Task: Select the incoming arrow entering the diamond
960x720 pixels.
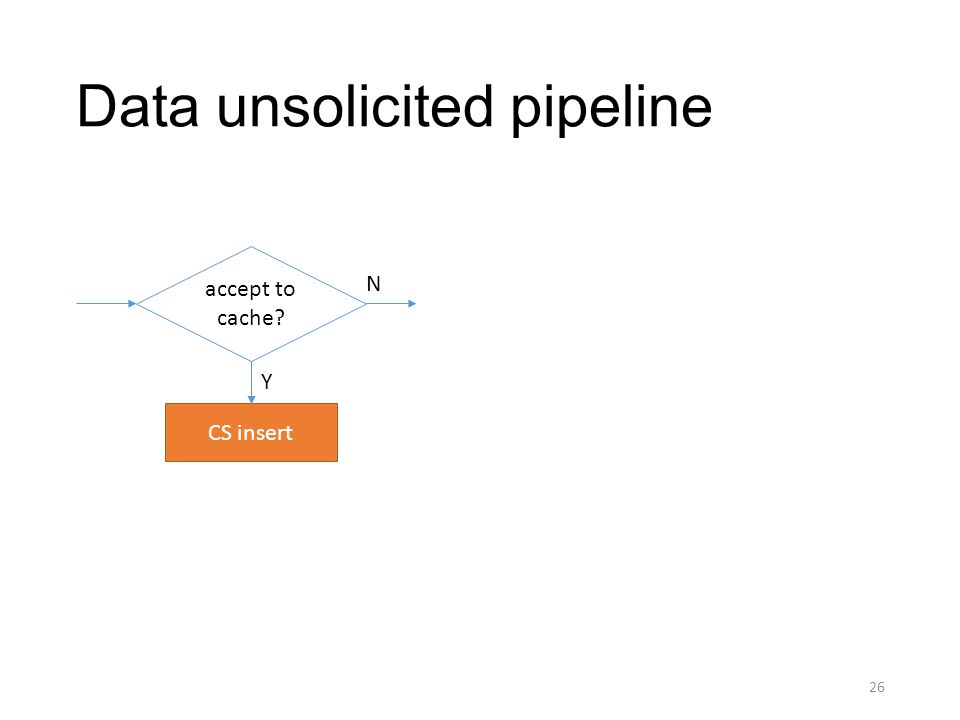Action: [x=106, y=303]
